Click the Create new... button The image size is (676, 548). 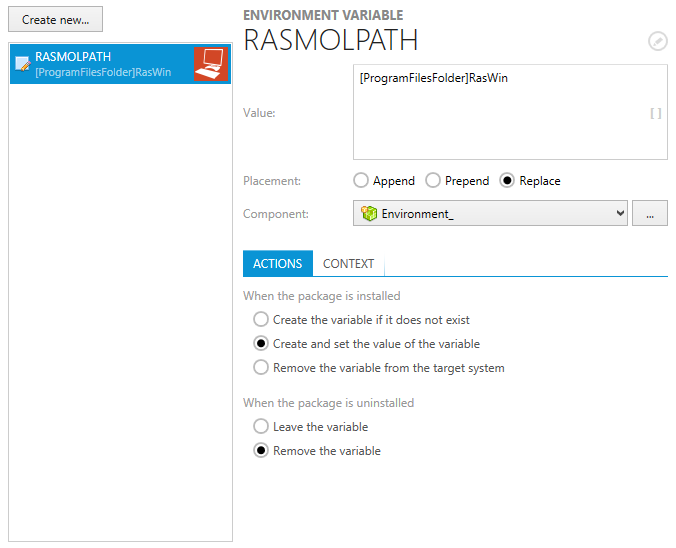click(x=55, y=20)
